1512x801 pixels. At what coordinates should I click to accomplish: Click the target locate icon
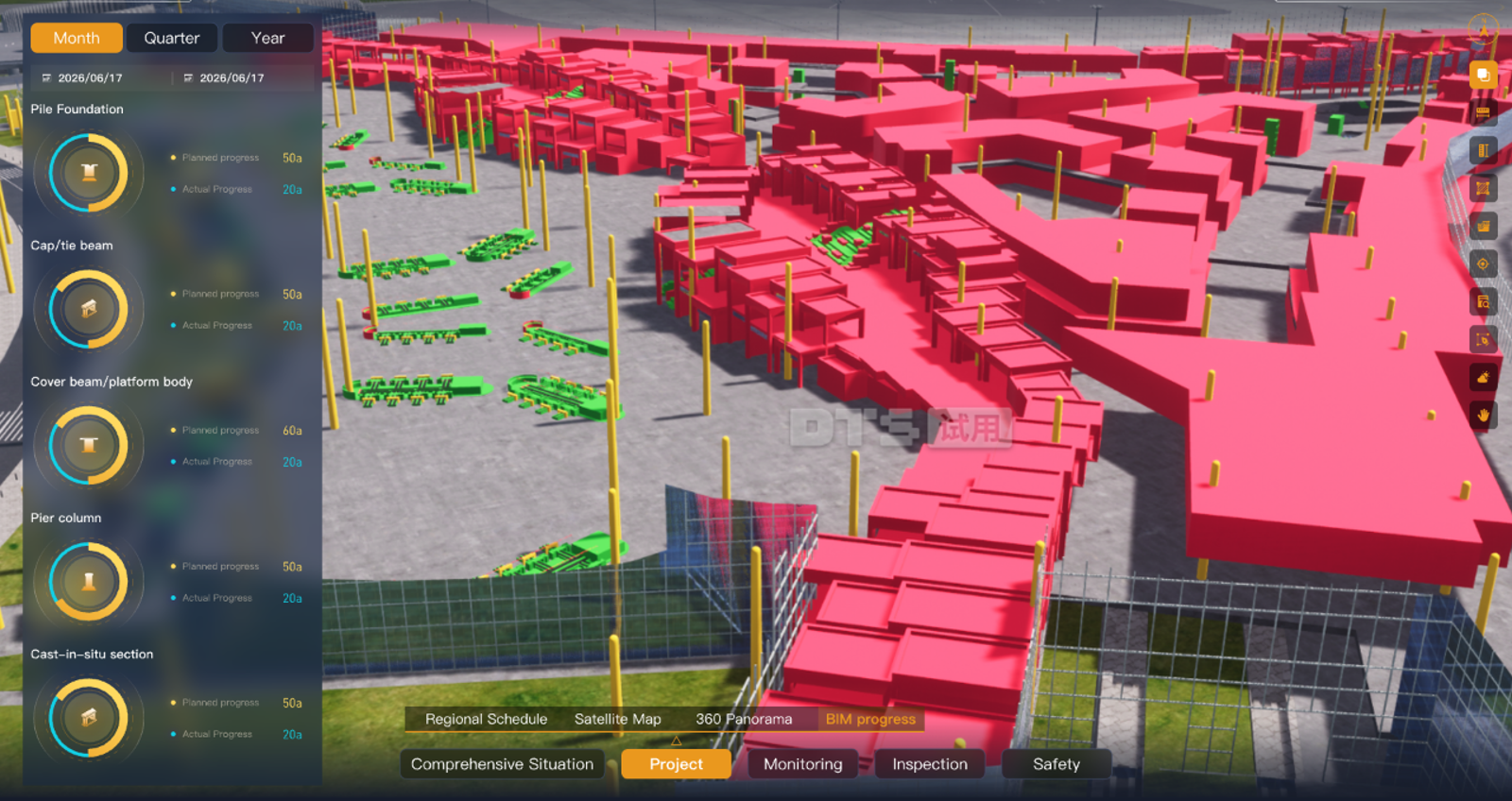click(1483, 264)
